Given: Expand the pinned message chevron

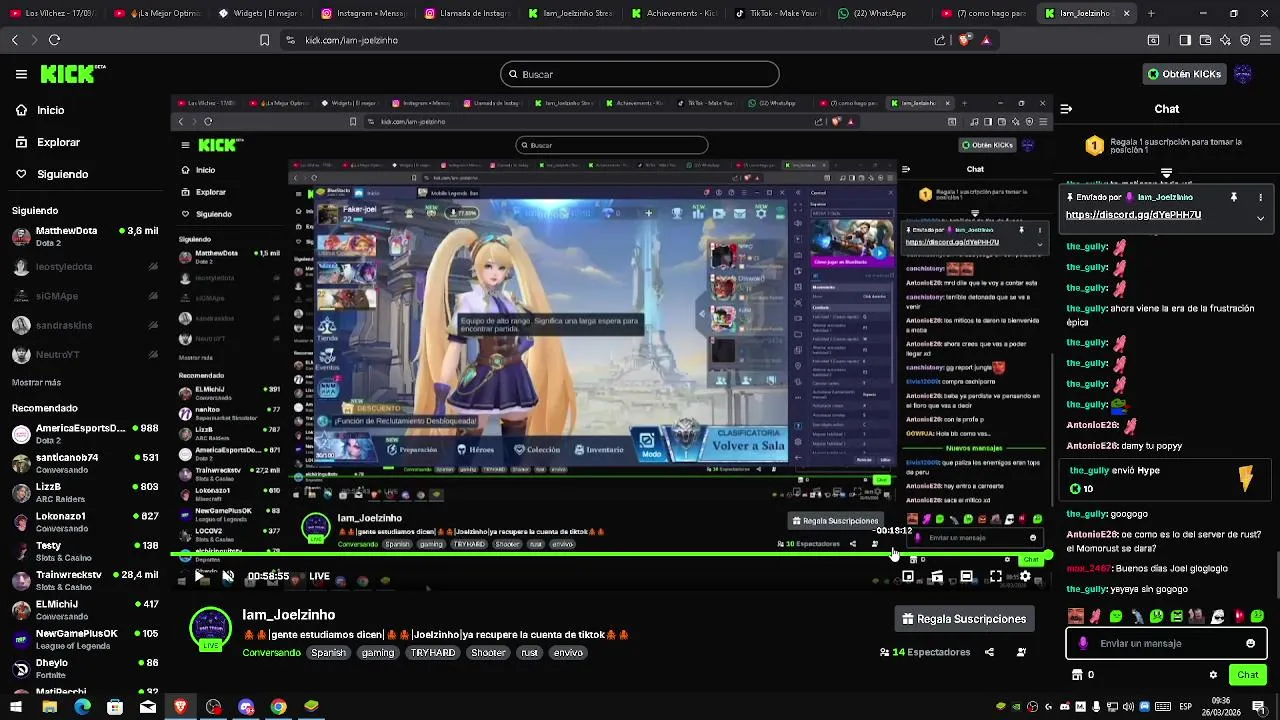Looking at the screenshot, I should 1260,217.
